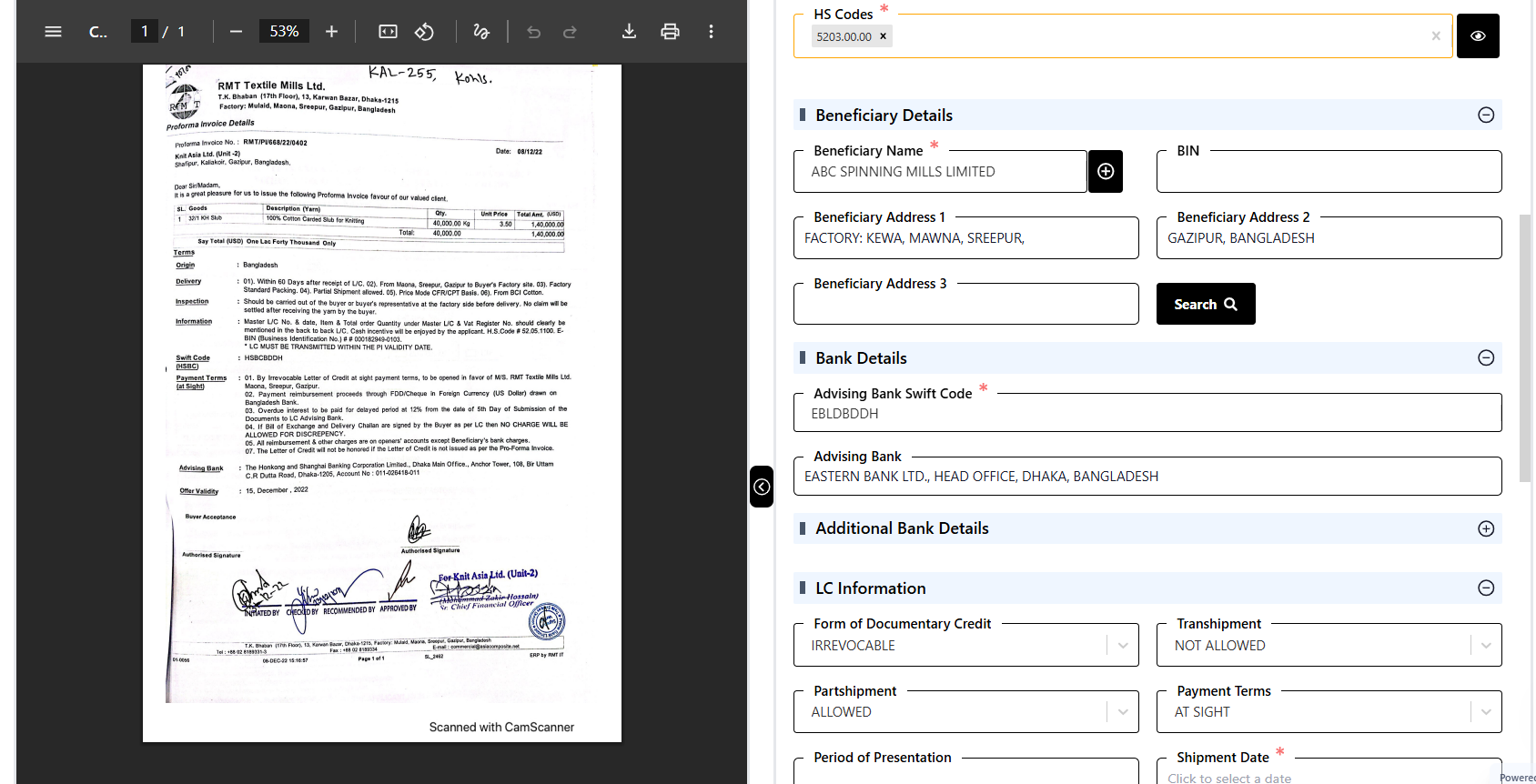Click the fit to page icon
This screenshot has width=1536, height=784.
388,32
